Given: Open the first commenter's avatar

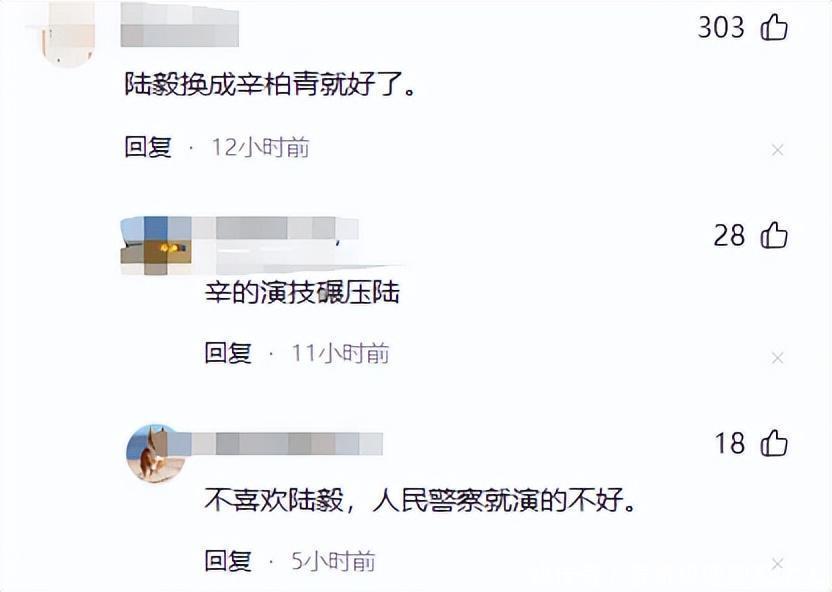Looking at the screenshot, I should tap(67, 33).
